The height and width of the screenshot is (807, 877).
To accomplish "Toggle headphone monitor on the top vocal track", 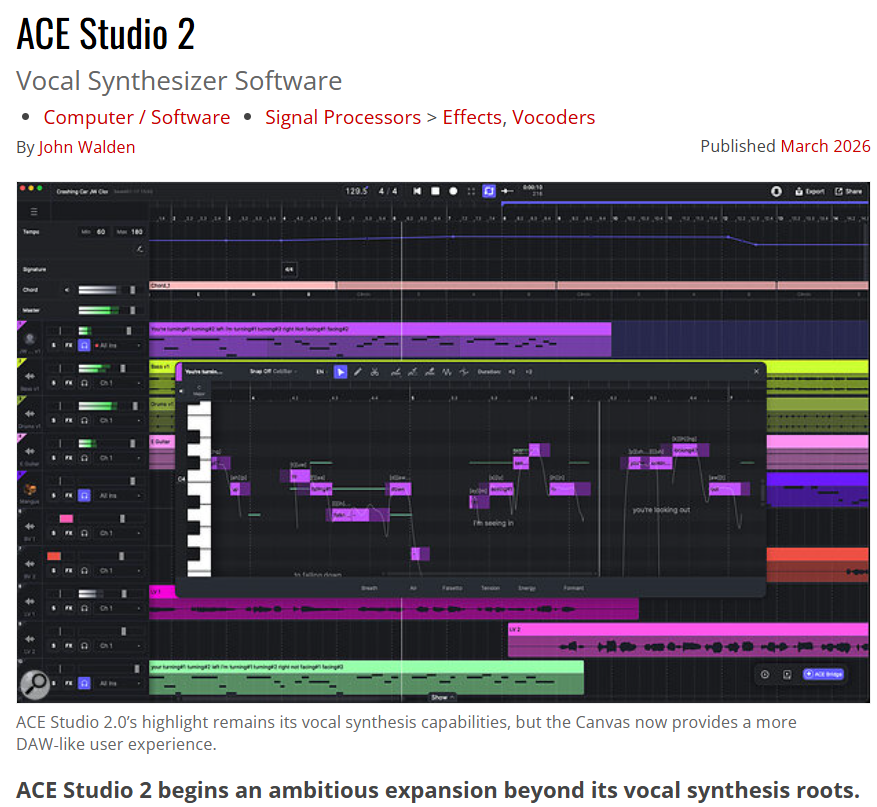I will pos(84,346).
